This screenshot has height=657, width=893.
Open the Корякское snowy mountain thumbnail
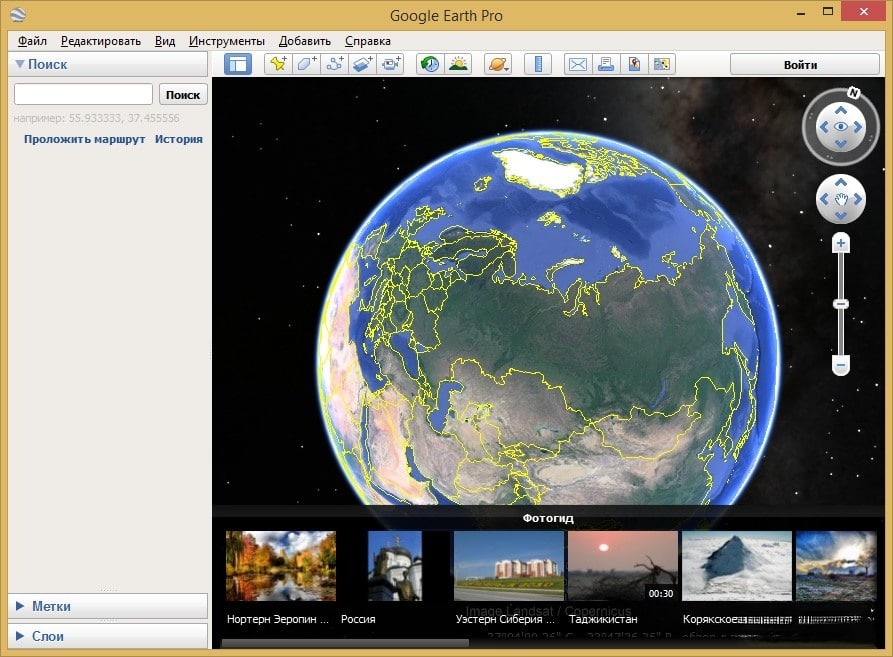[x=737, y=566]
